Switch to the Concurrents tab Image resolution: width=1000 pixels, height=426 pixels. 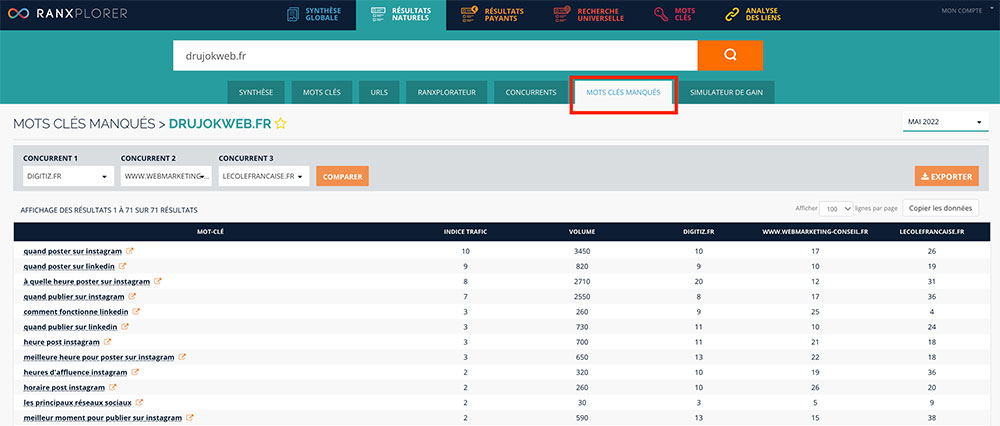531,92
